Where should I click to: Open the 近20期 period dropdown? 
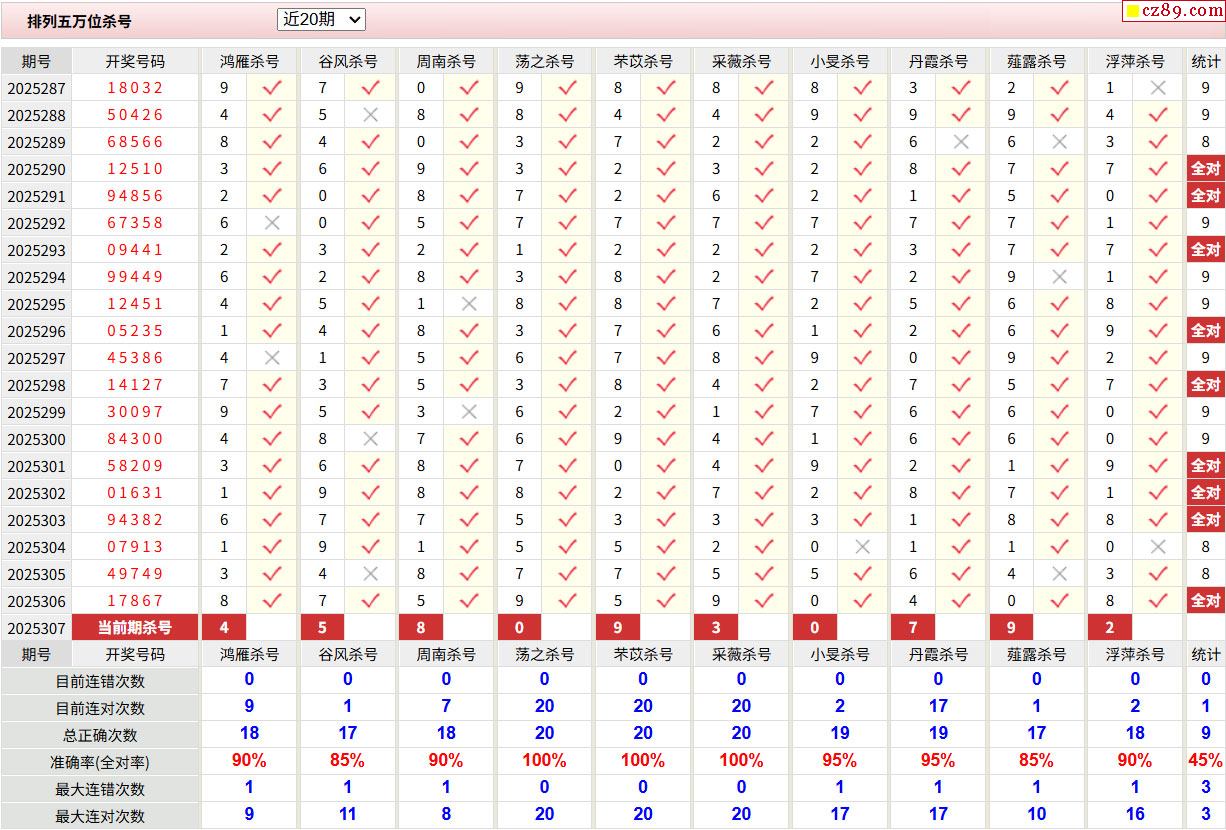click(x=321, y=20)
